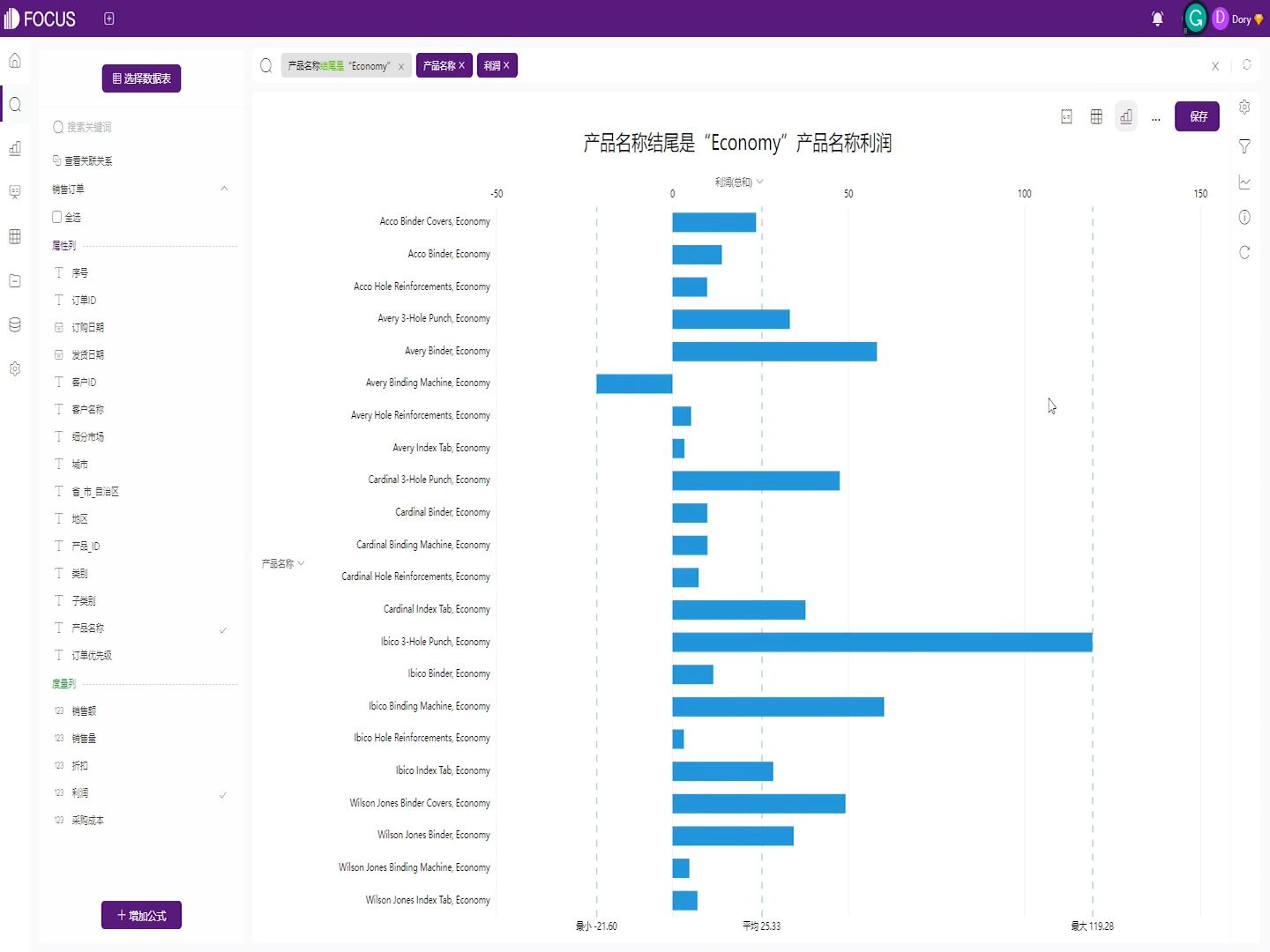1270x952 pixels.
Task: Focus the 搜索关键词 search field
Action: point(141,127)
